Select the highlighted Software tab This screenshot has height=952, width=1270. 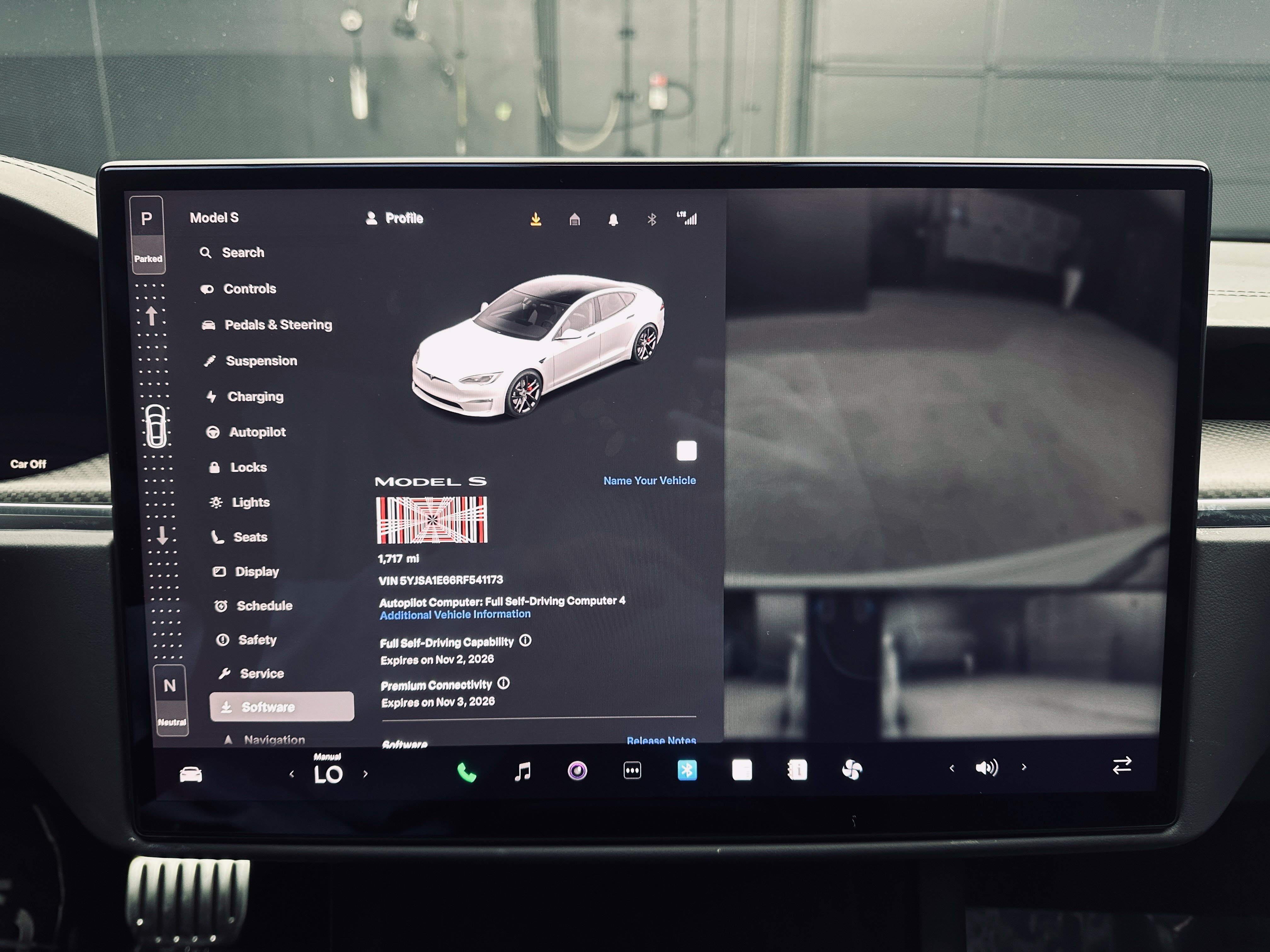[282, 706]
